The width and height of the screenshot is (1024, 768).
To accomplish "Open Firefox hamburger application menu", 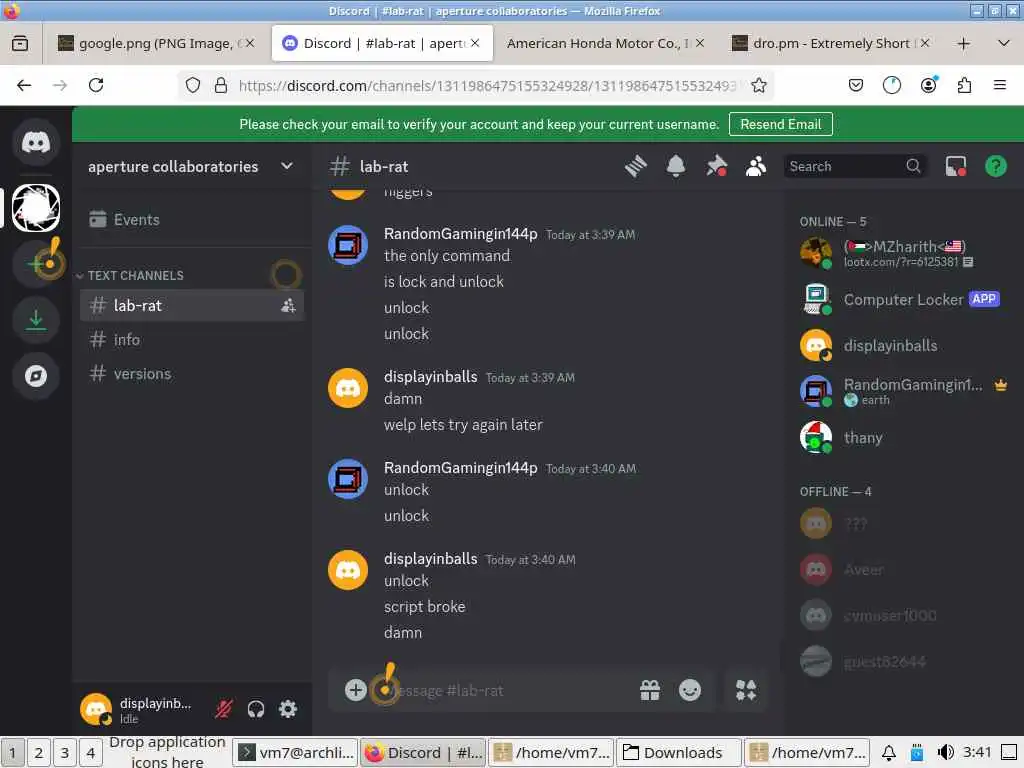I will coord(1000,85).
